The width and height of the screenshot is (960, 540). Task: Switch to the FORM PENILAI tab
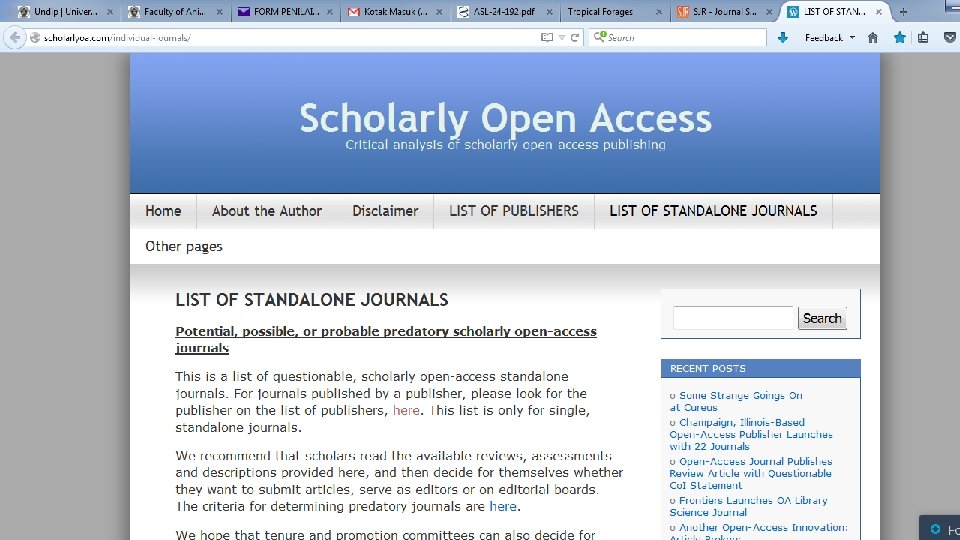point(285,12)
